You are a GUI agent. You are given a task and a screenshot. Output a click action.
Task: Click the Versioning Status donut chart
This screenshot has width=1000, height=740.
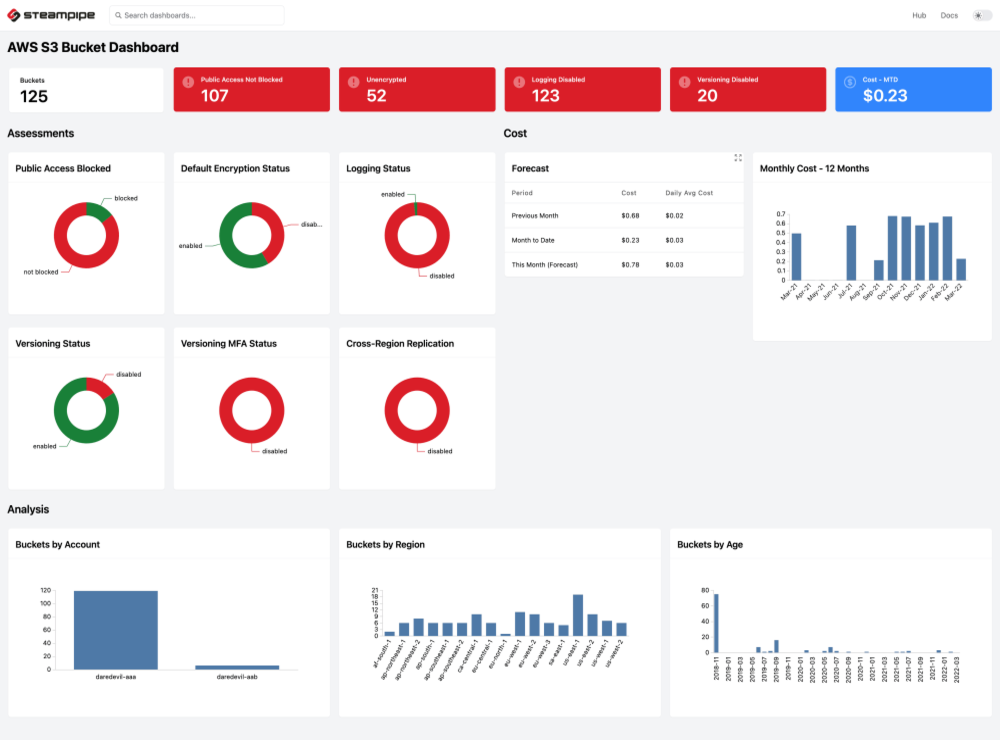(86, 409)
